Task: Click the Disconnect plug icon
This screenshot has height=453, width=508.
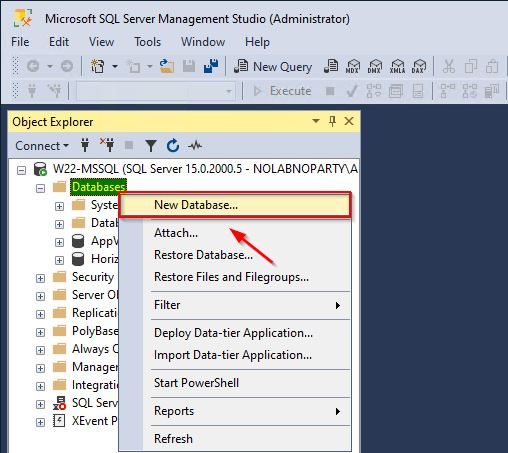Action: pos(107,145)
